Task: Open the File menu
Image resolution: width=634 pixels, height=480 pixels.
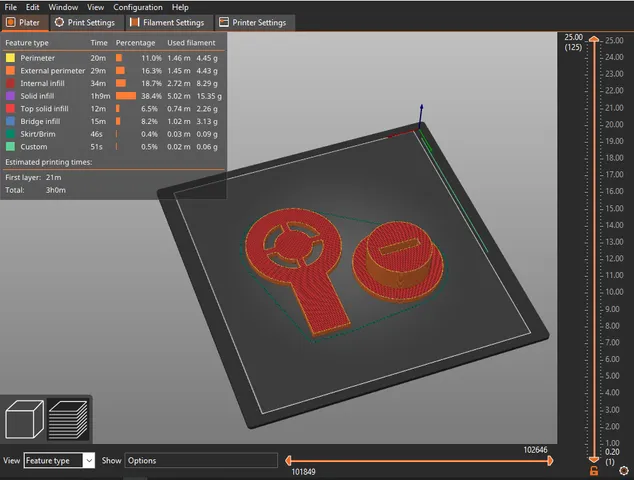Action: coord(10,7)
